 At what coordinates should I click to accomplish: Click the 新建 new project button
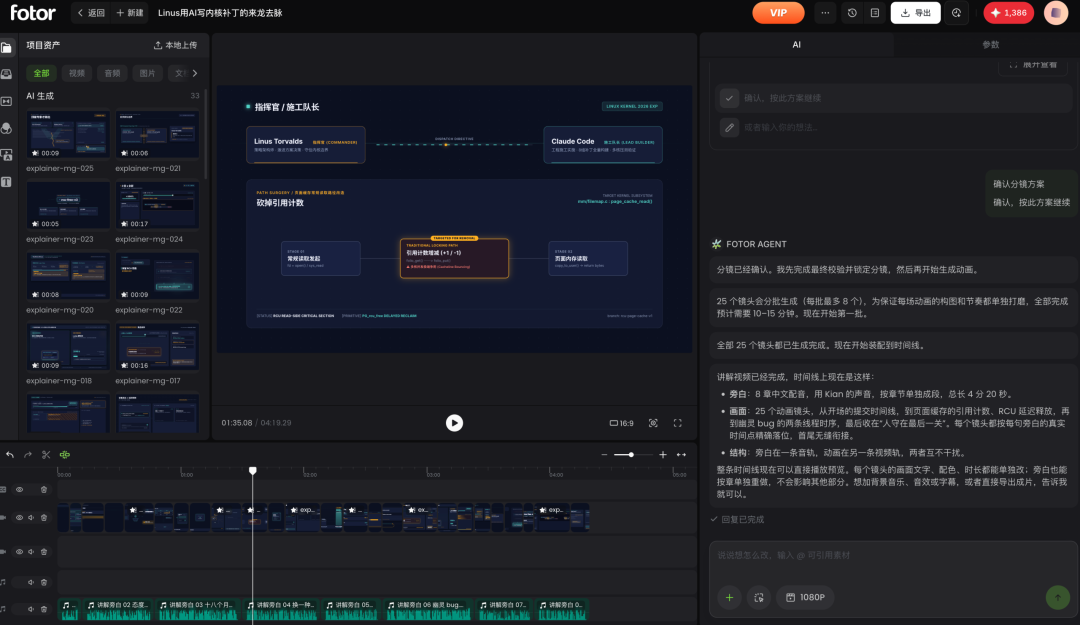(x=129, y=13)
